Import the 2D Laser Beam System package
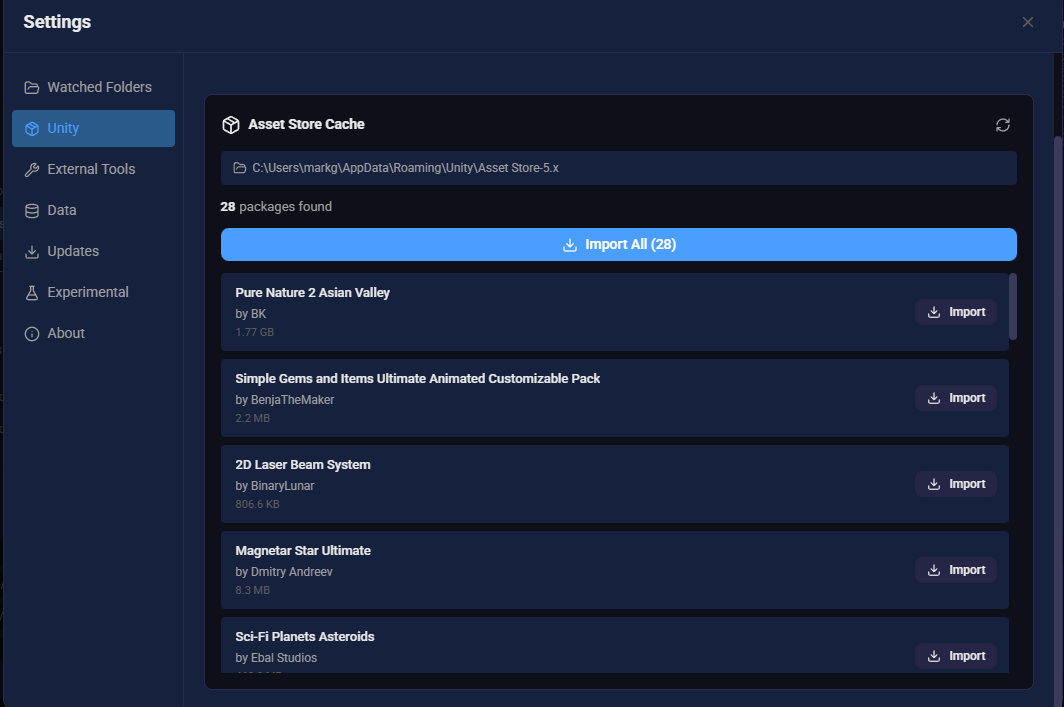The width and height of the screenshot is (1064, 707). (955, 483)
